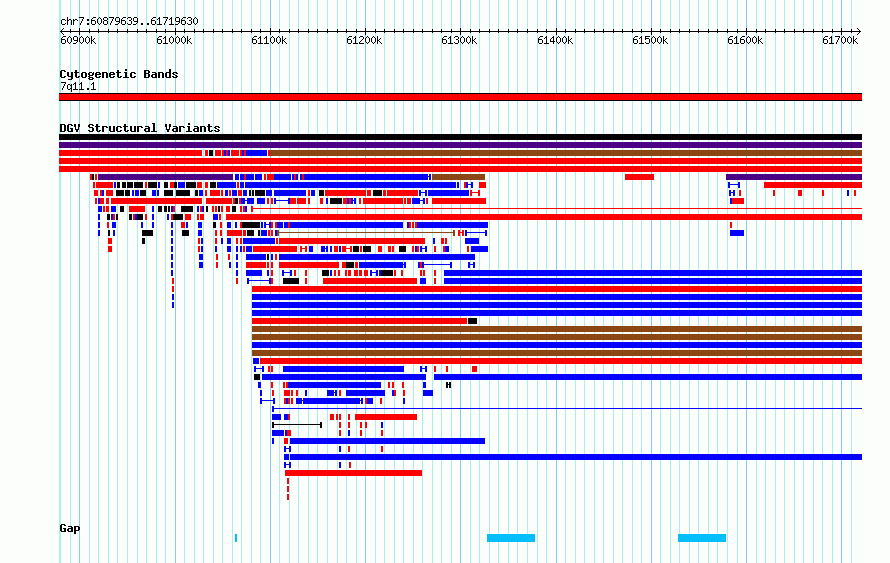The image size is (890, 563).
Task: Select the small black H-shaped marker near 61290k
Action: [x=448, y=385]
